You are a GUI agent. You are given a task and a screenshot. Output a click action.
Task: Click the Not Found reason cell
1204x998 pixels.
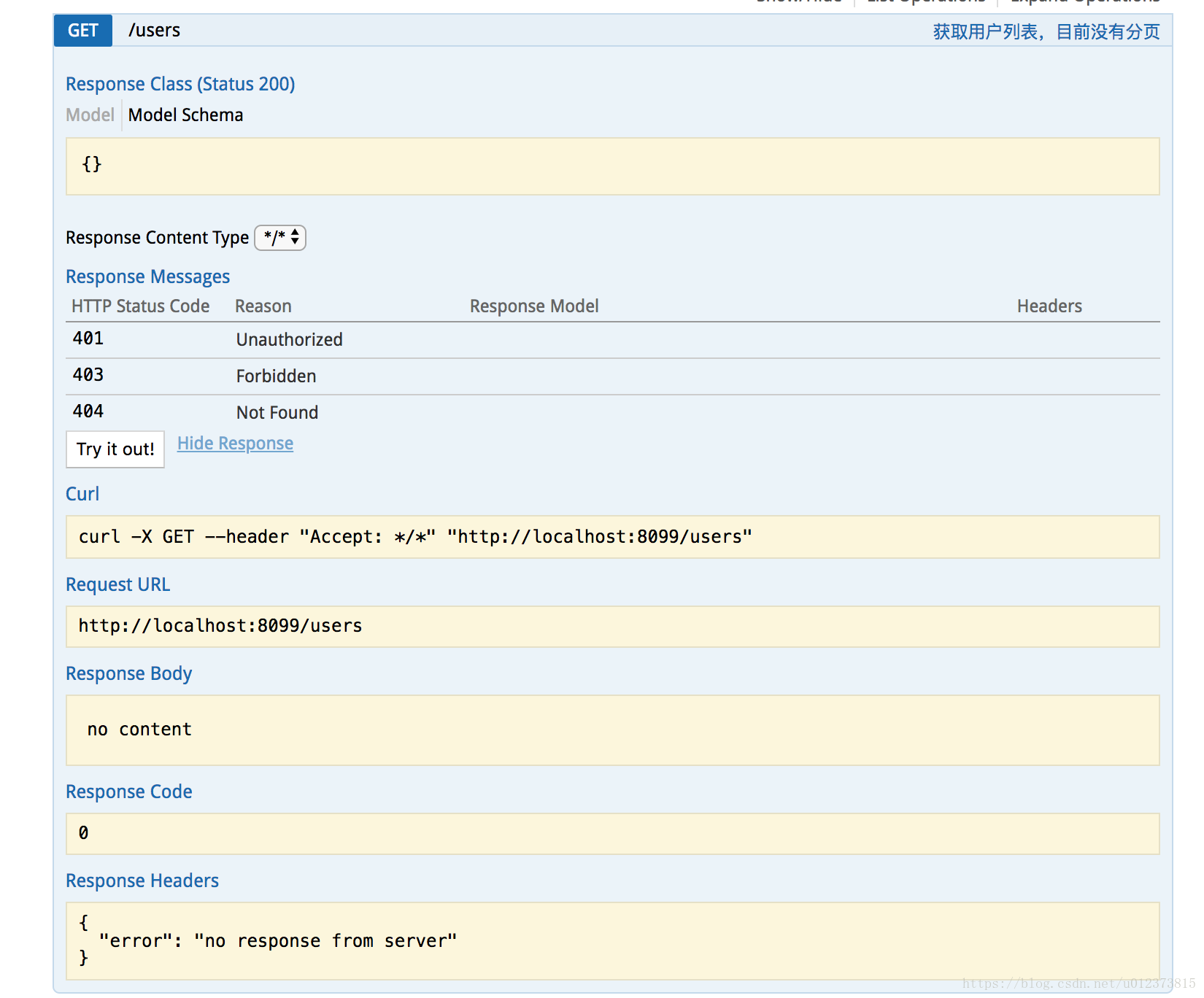coord(277,413)
